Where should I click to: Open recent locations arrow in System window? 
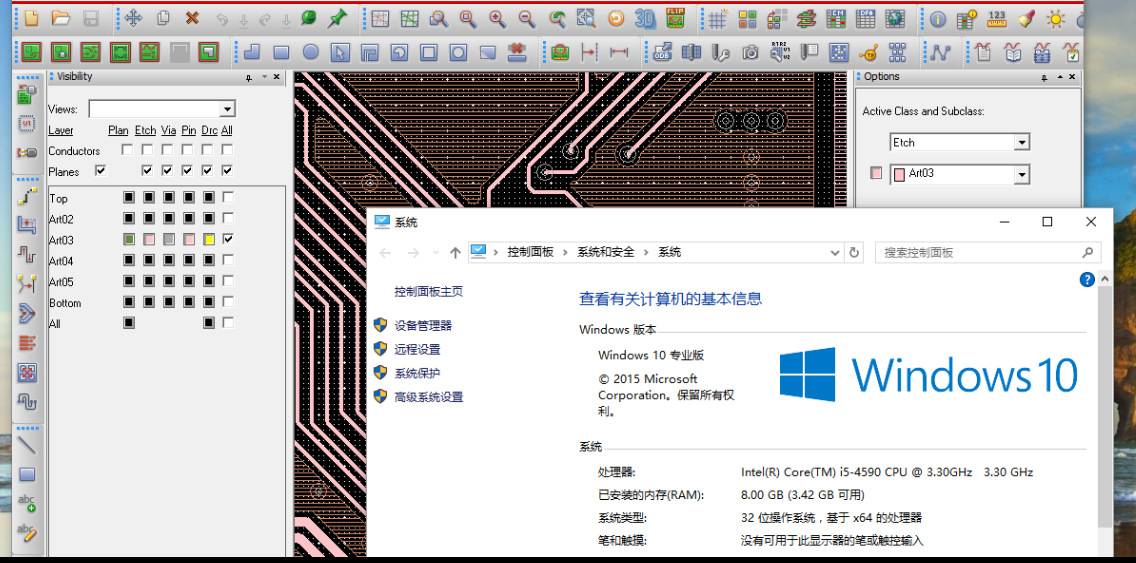(435, 252)
